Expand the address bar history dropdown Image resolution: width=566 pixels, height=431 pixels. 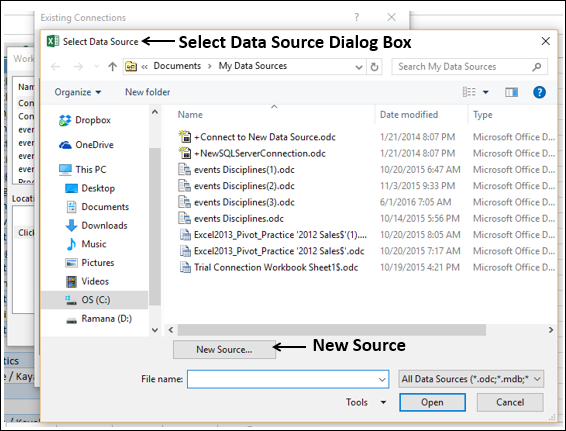[x=359, y=67]
